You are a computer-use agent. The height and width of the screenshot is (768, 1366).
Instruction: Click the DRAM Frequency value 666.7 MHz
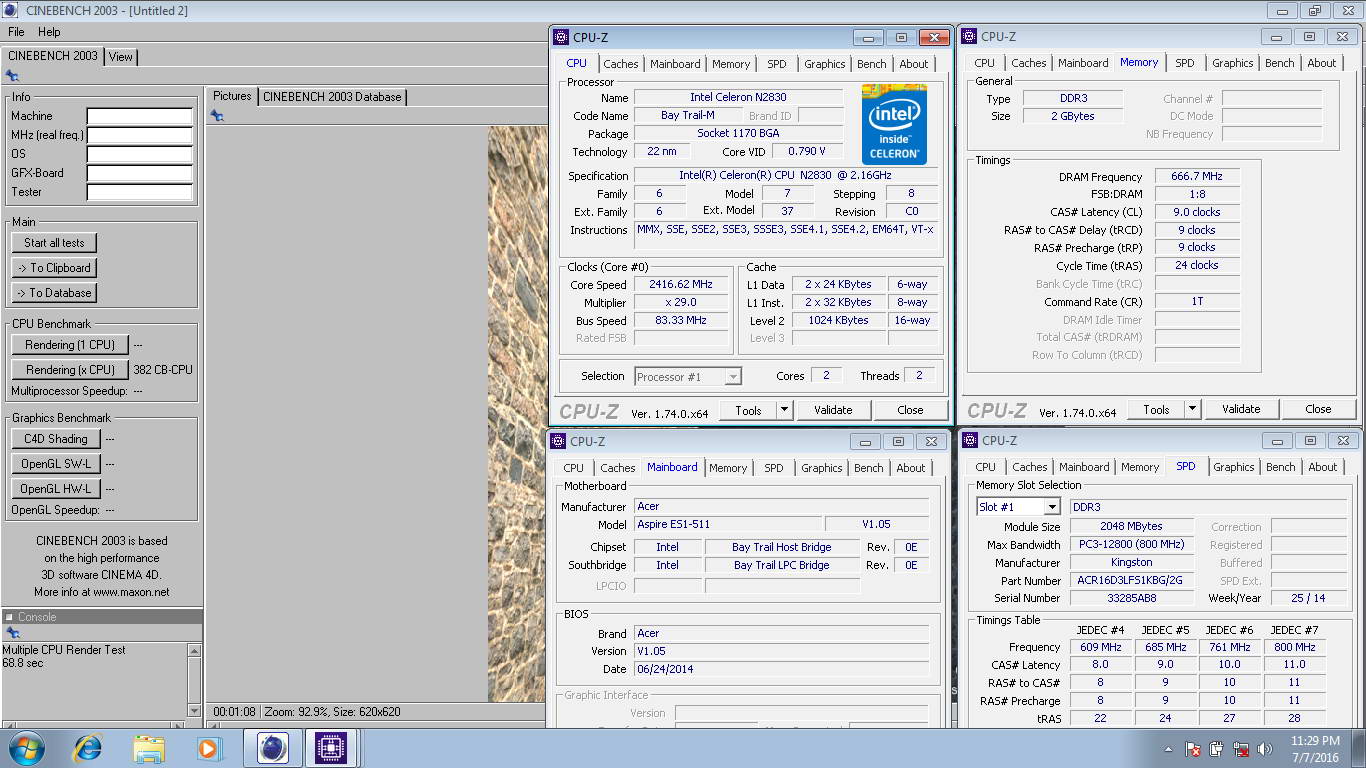click(1197, 176)
